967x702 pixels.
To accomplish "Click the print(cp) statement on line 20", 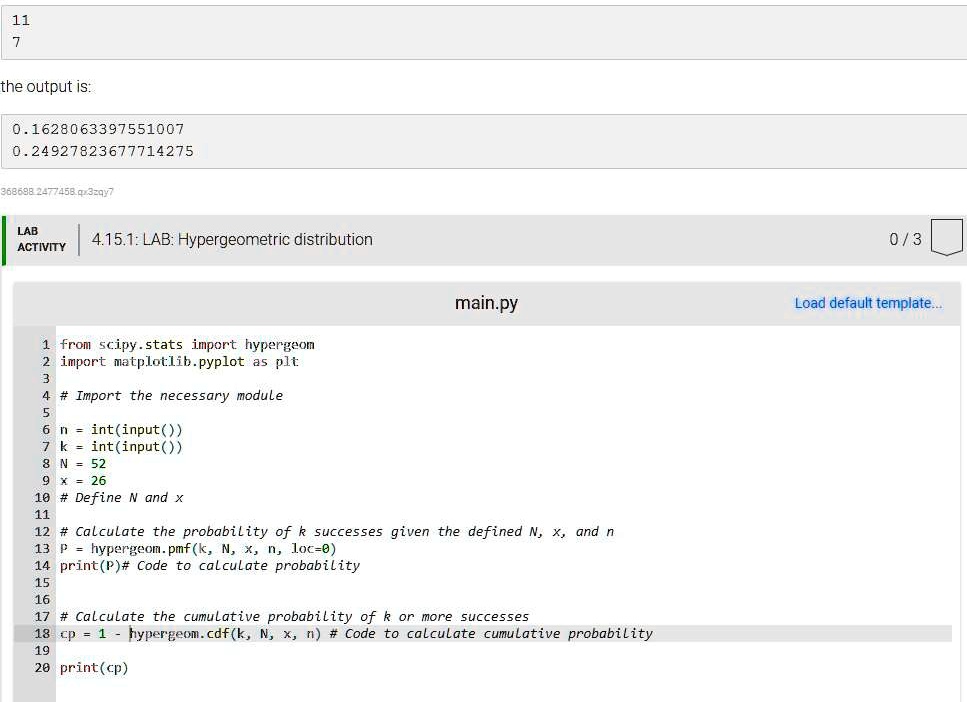I will point(94,668).
